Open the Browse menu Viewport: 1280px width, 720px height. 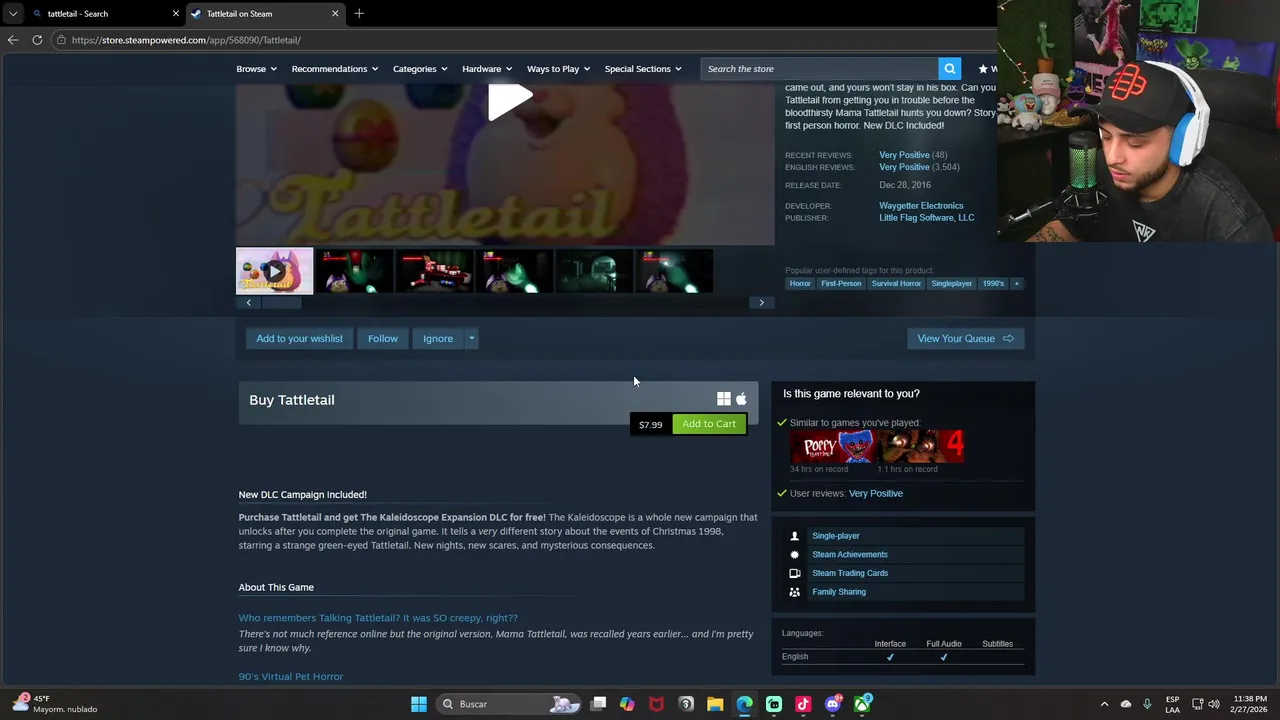pos(256,69)
